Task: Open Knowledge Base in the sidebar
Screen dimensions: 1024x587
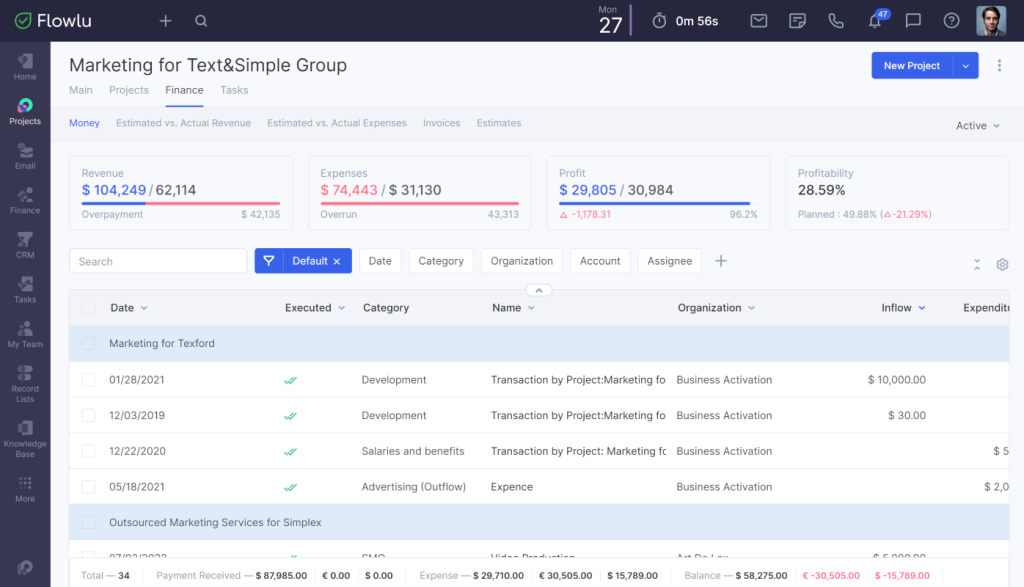Action: point(25,439)
